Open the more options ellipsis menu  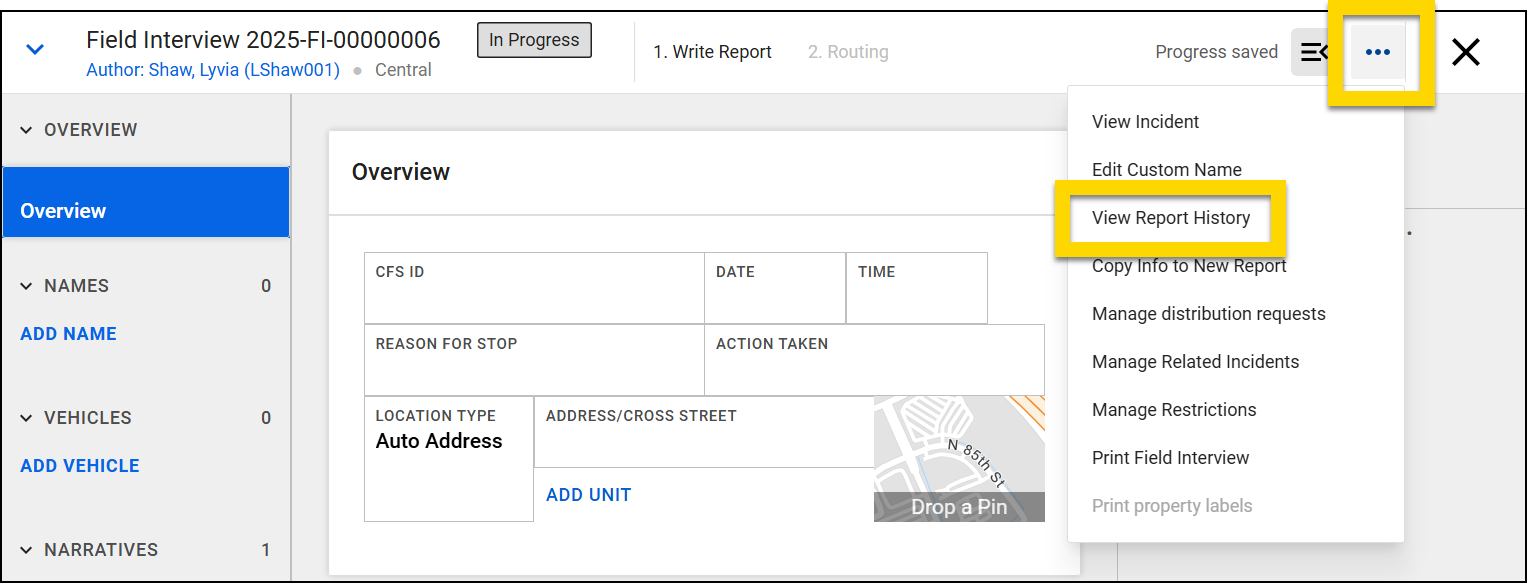point(1378,51)
